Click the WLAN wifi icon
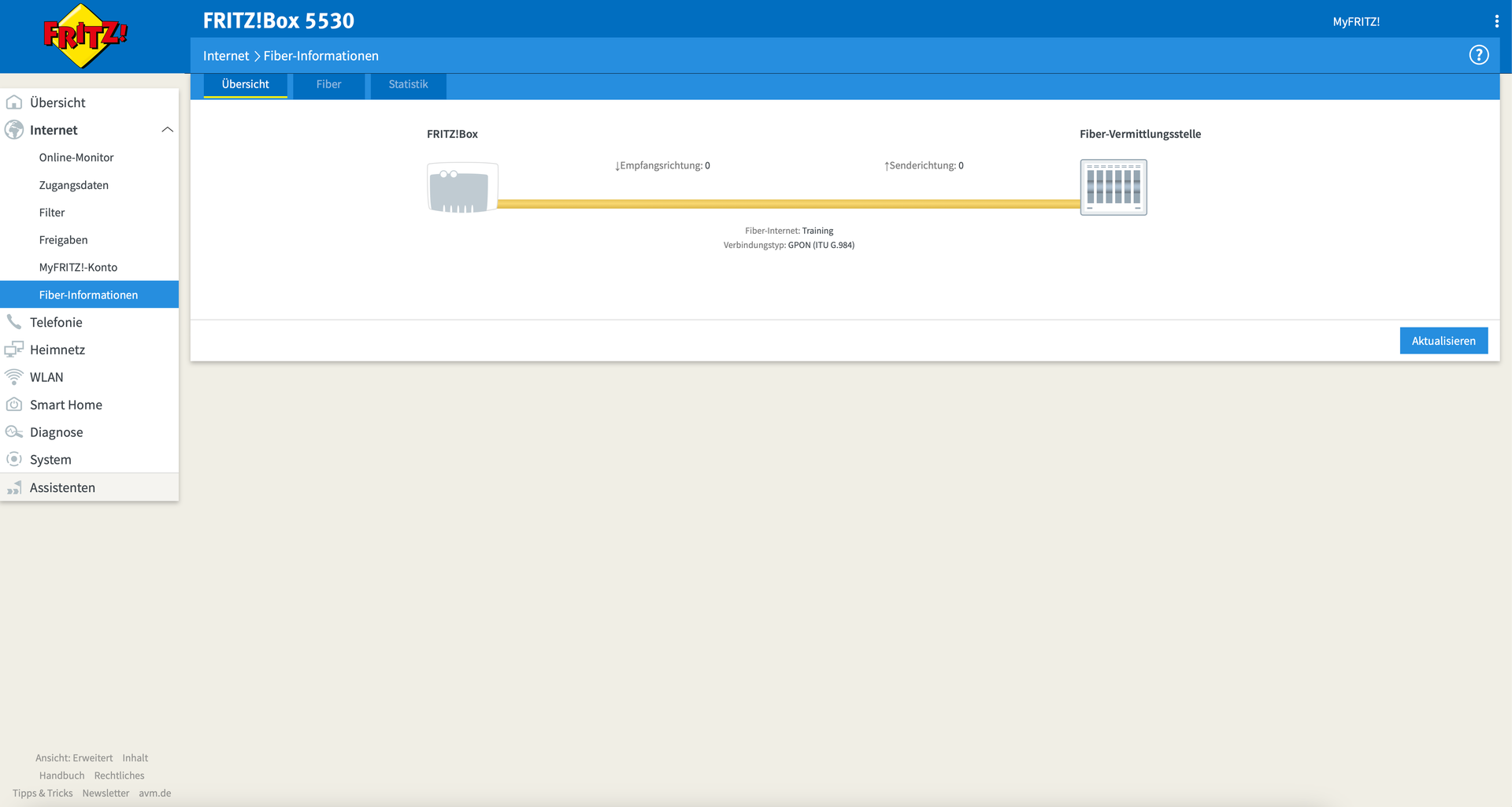Screen dimensions: 1512x807 [14, 377]
